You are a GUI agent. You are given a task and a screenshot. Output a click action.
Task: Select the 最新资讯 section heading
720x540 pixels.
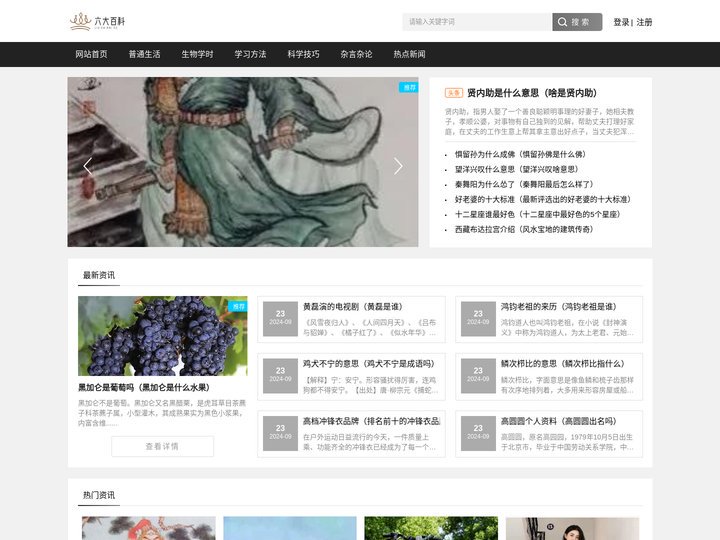click(x=99, y=275)
